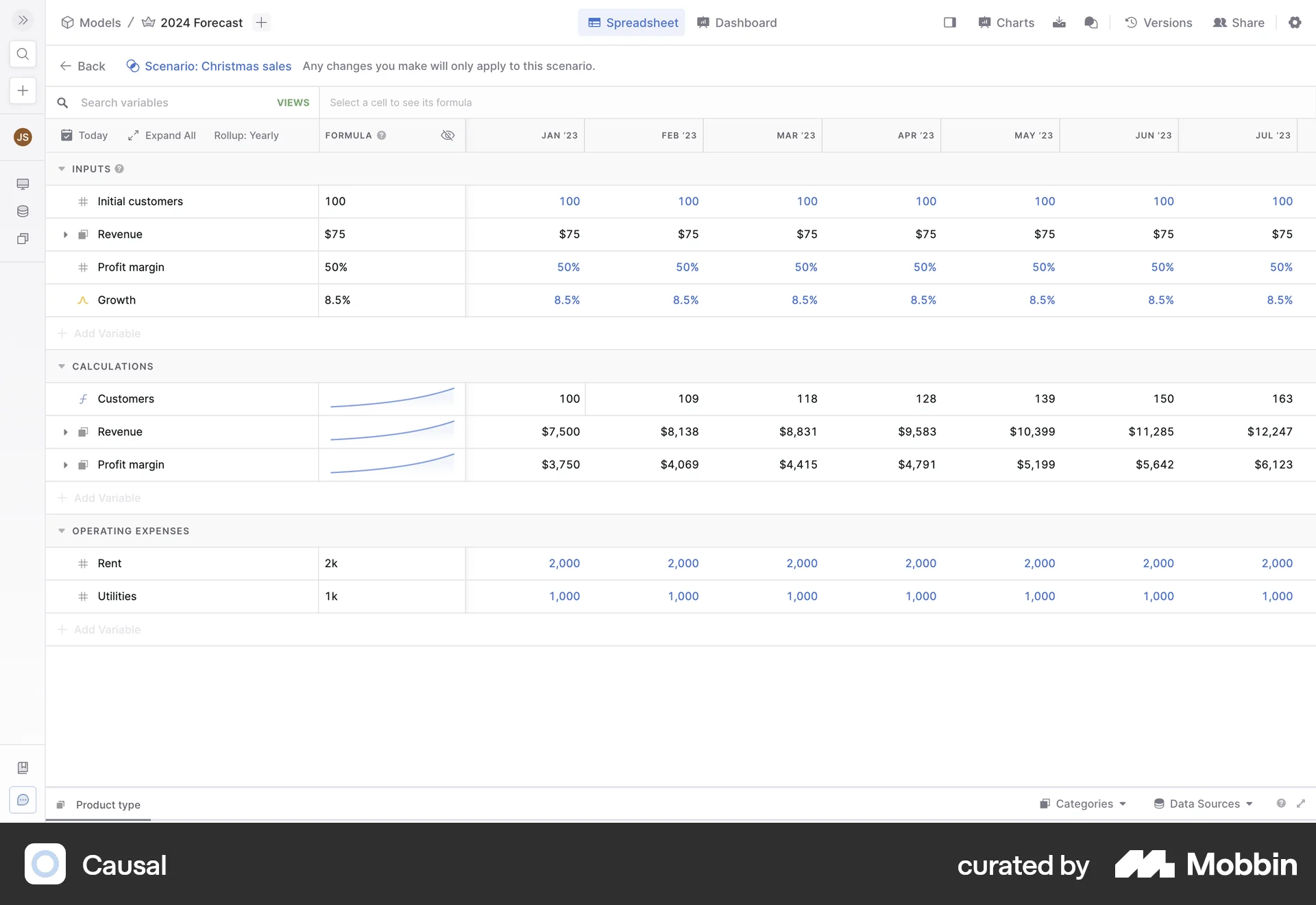Image resolution: width=1316 pixels, height=905 pixels.
Task: Click the import/download icon in the top bar
Action: tap(1058, 23)
